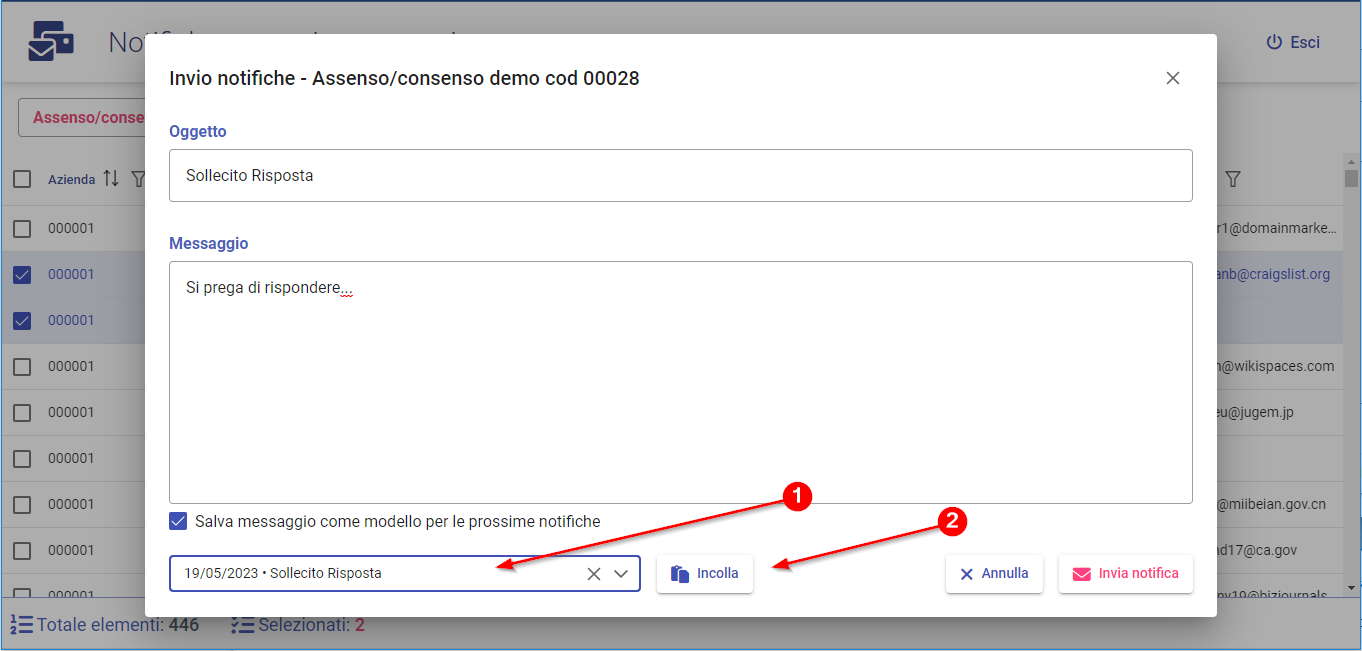Click the table vertical scrollbar thumb
Viewport: 1362px width, 651px height.
(x=1351, y=179)
